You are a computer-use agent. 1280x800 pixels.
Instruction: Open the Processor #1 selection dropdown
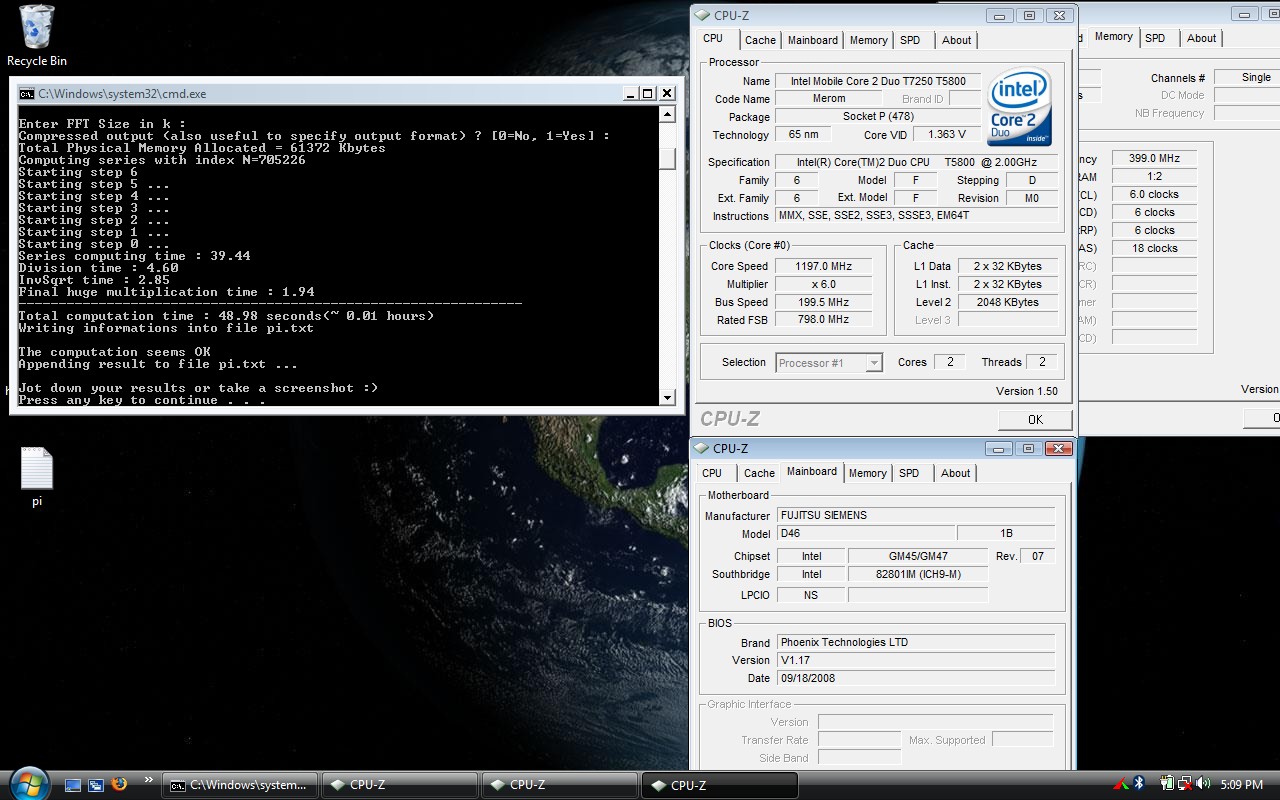click(829, 363)
